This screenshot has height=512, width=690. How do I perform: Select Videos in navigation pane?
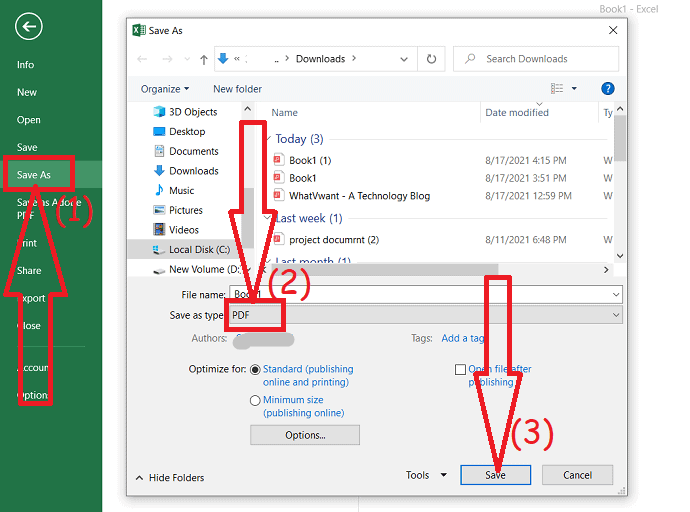[184, 230]
